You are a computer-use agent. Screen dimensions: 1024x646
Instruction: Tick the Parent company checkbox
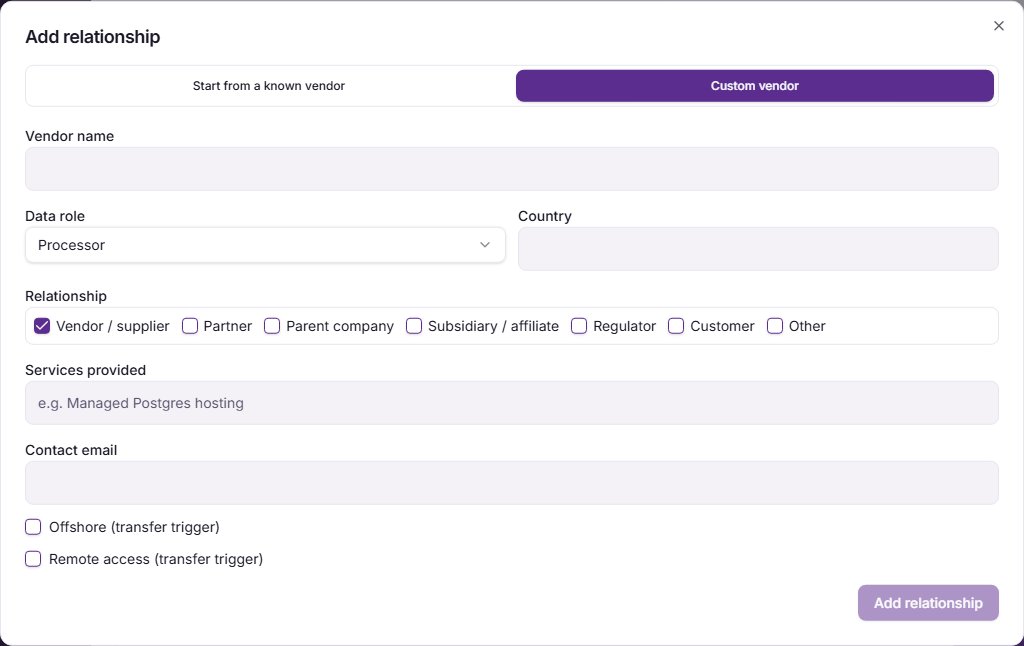[272, 326]
